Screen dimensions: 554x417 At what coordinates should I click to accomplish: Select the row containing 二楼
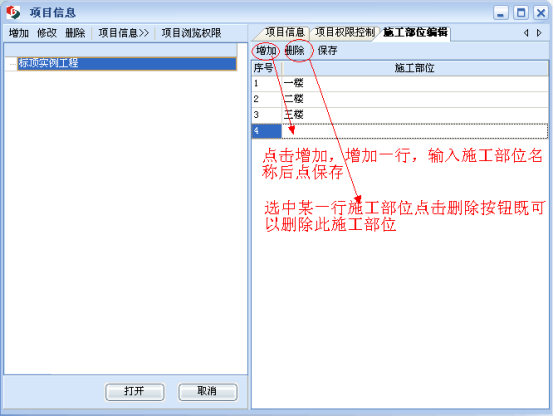tap(400, 99)
